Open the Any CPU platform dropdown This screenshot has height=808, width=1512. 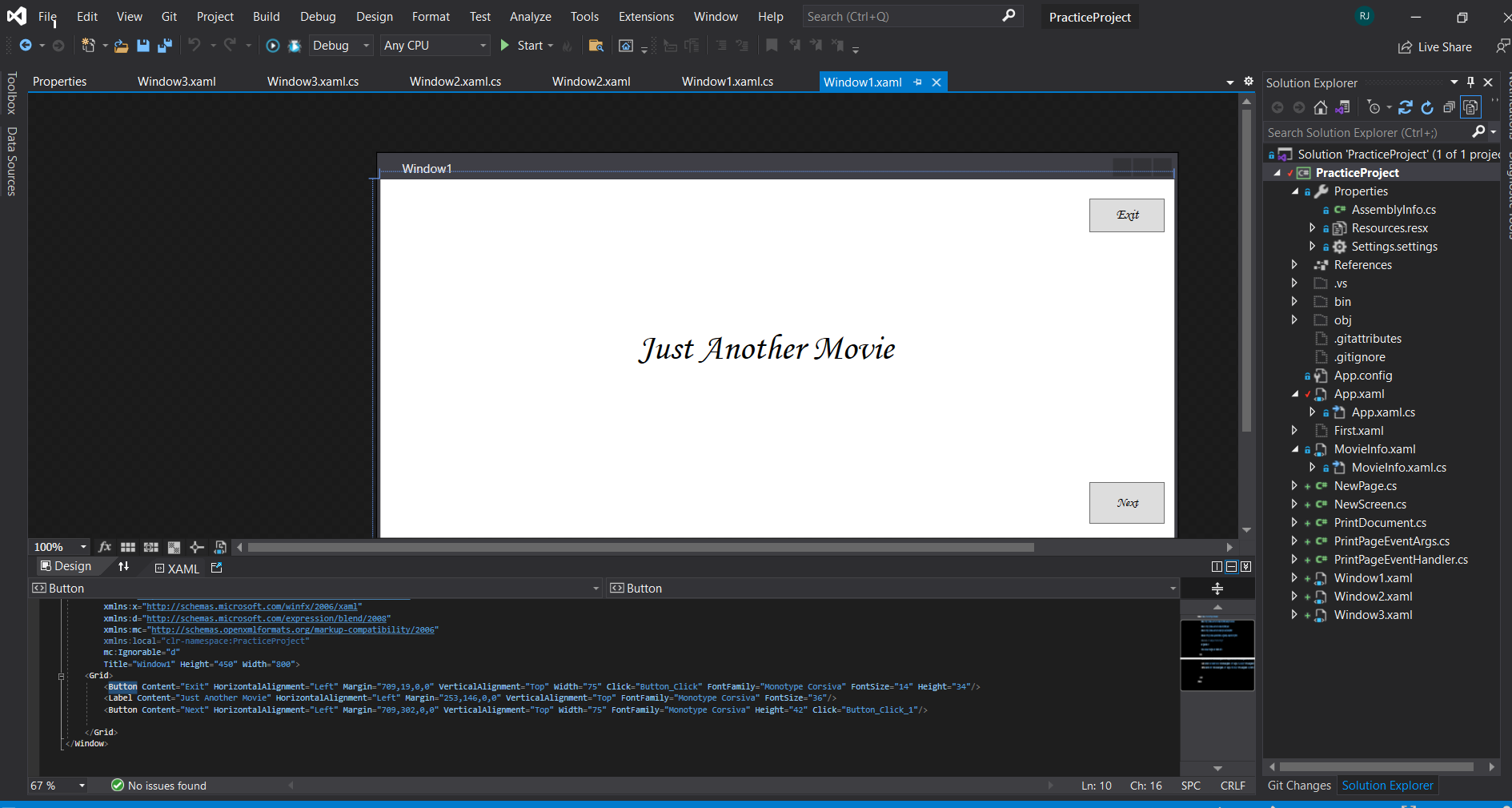pos(435,46)
